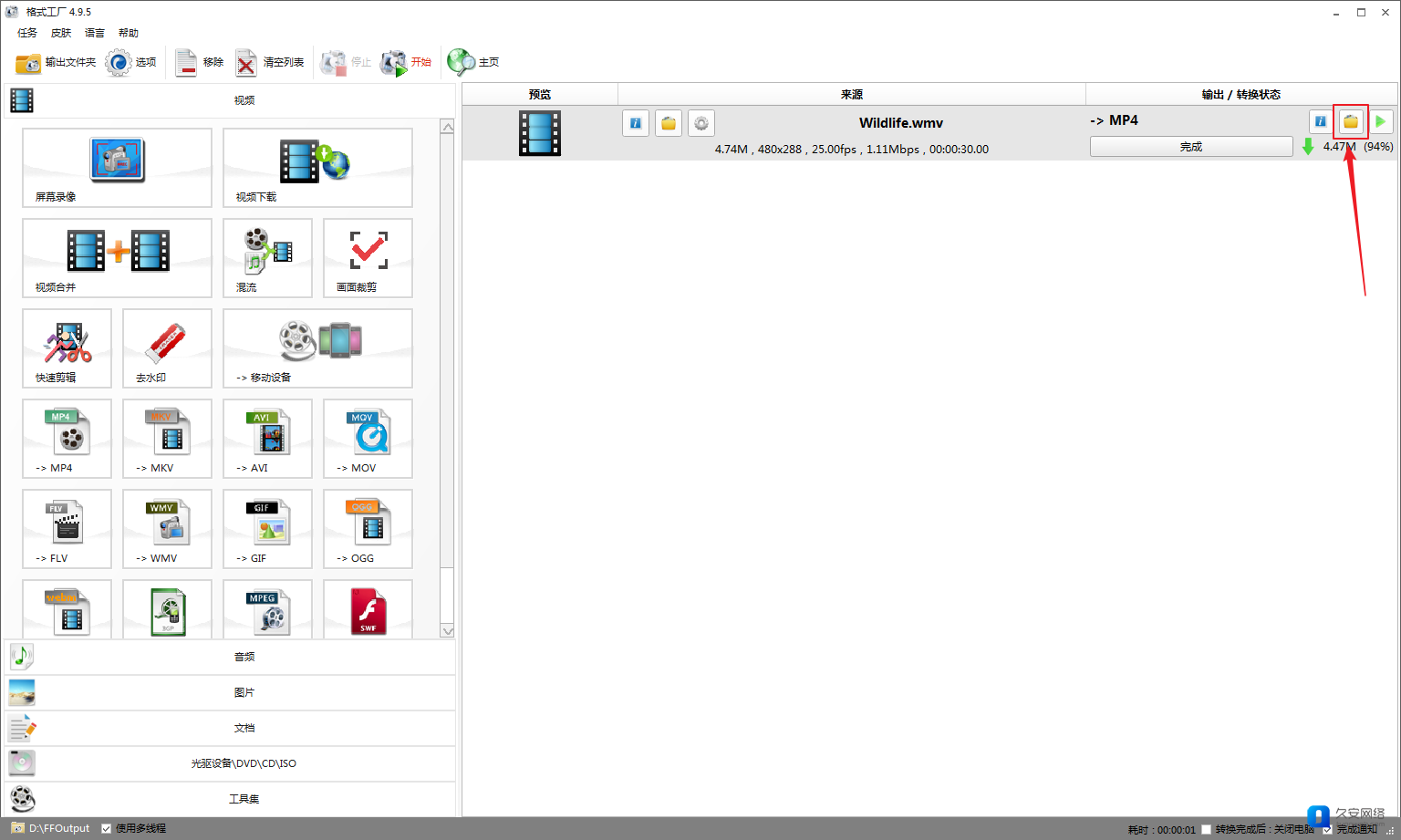Viewport: 1401px width, 840px height.
Task: Open the screen recording tool (屏幕录像)
Action: tap(117, 167)
